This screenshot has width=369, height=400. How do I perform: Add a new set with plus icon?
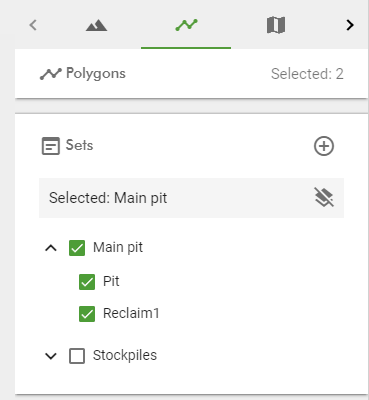click(324, 146)
